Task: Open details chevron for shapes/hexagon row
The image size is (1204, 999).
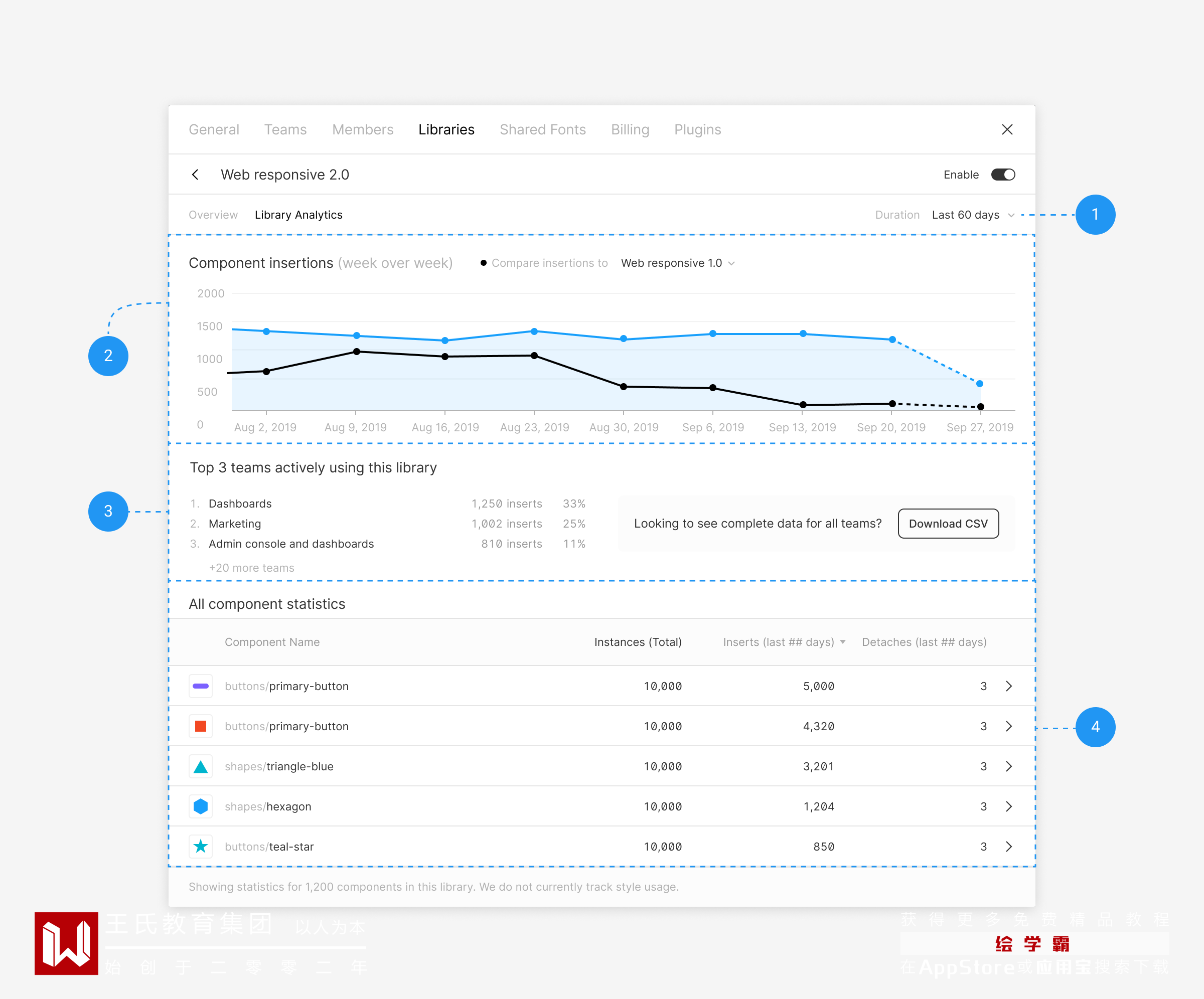Action: (x=1008, y=806)
